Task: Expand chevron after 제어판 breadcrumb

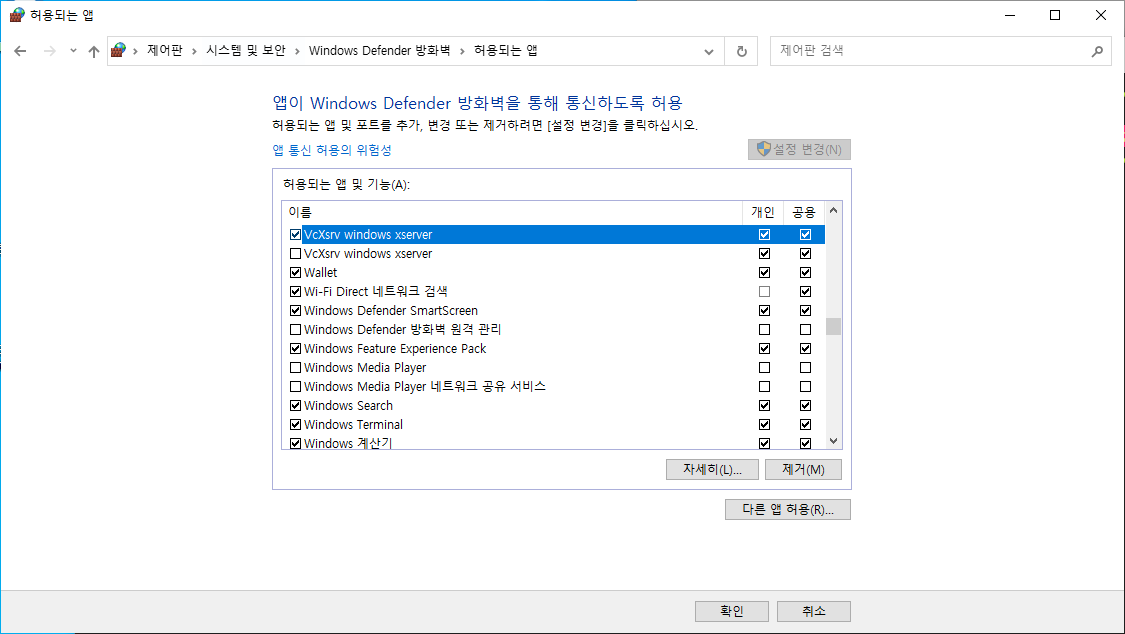Action: click(194, 51)
